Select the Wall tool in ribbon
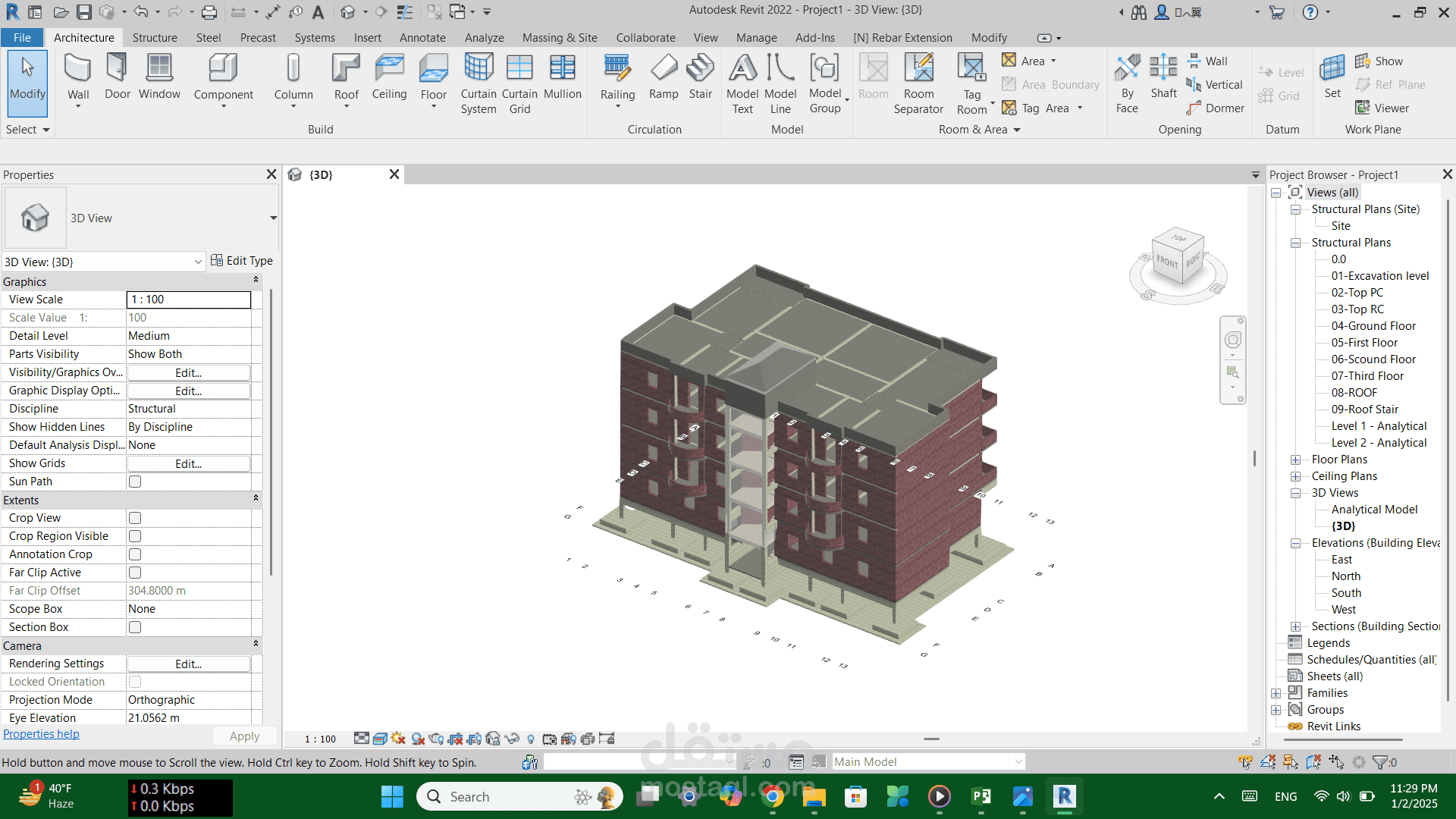Viewport: 1456px width, 819px height. click(78, 77)
